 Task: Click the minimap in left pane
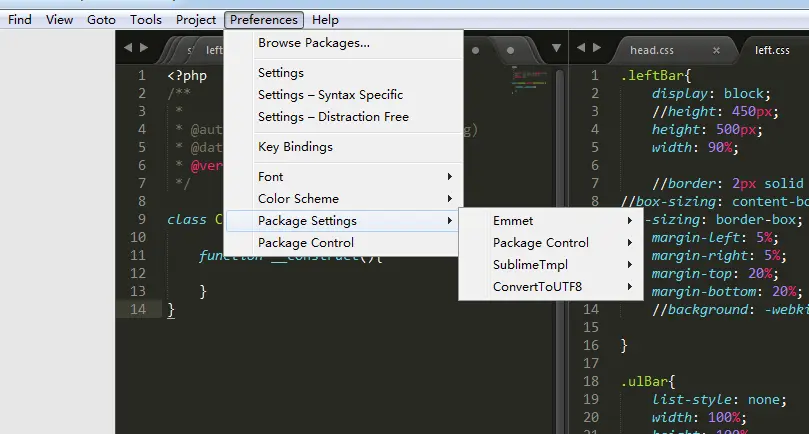pyautogui.click(x=529, y=80)
